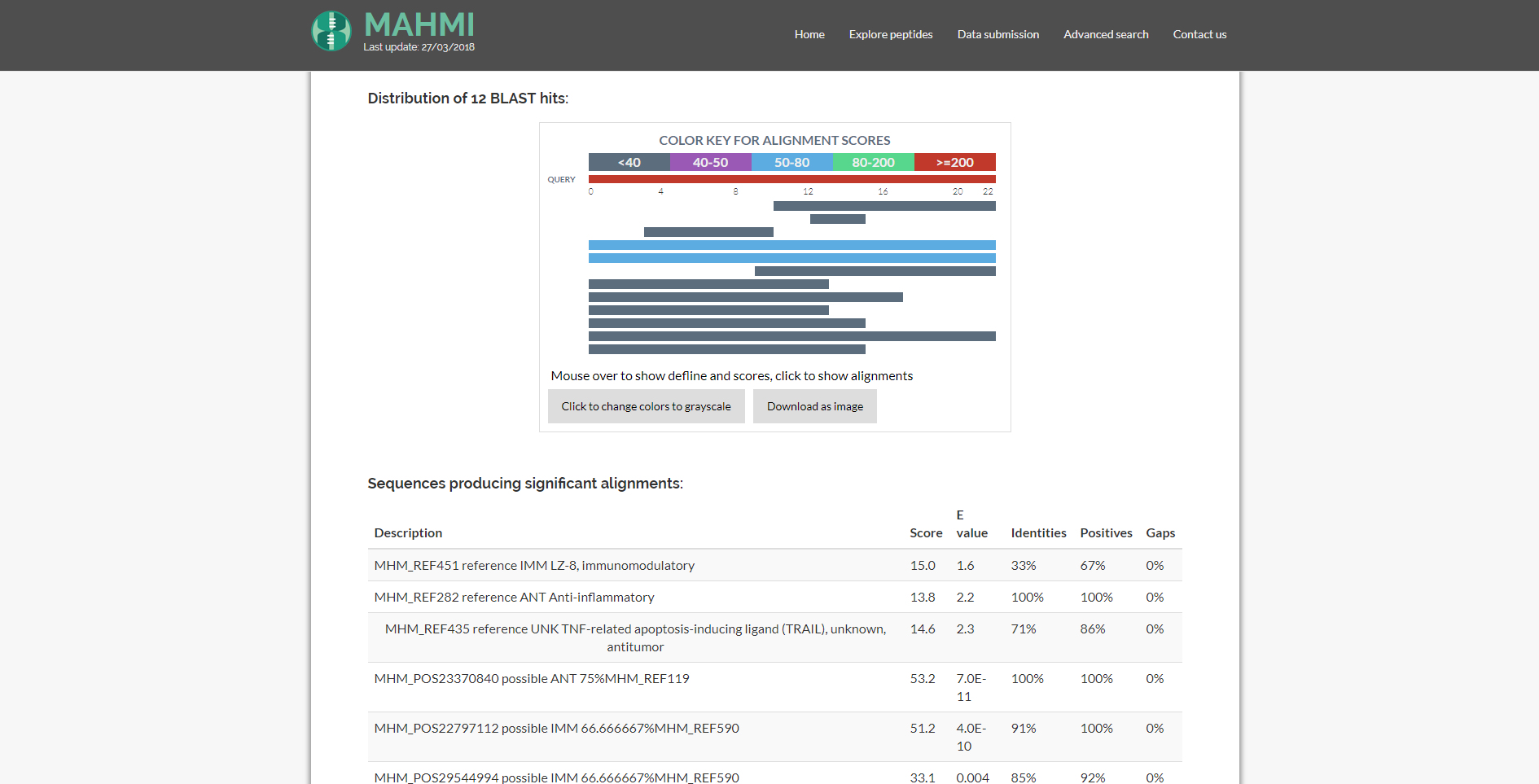Image resolution: width=1539 pixels, height=784 pixels.
Task: Click the topmost gray alignment hit bar
Action: [x=883, y=206]
